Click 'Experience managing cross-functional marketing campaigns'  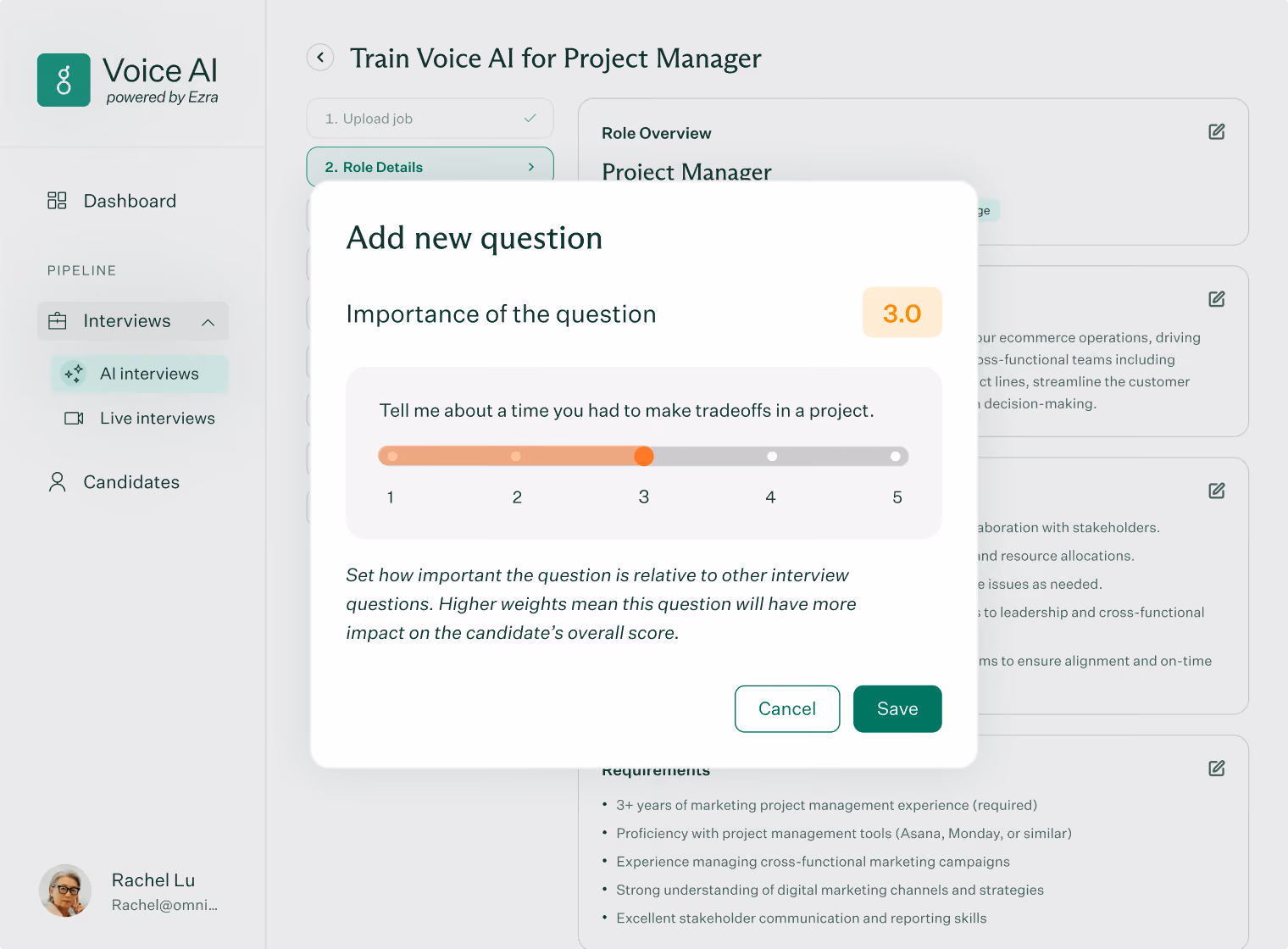pyautogui.click(x=813, y=862)
